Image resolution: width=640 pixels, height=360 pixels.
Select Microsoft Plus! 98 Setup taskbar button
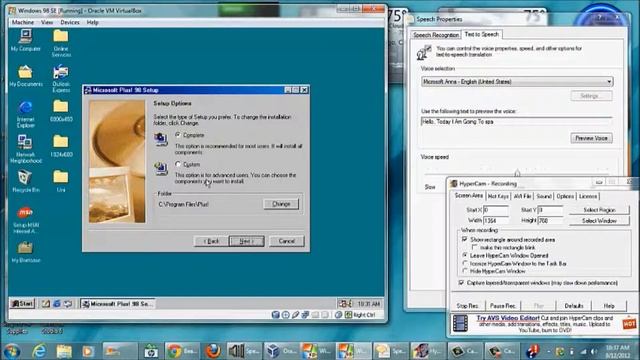118,304
